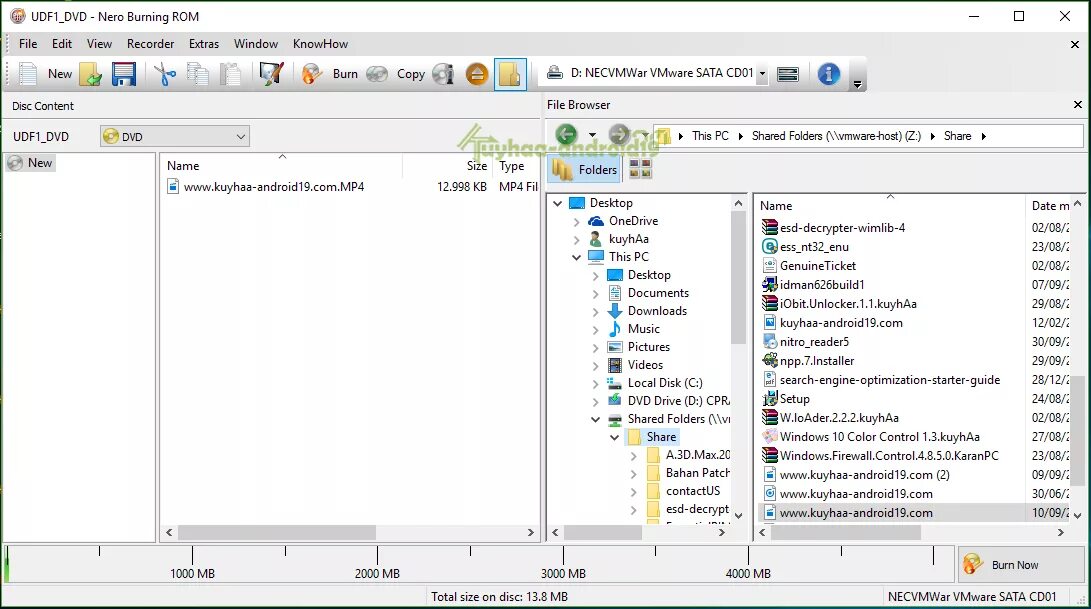Open the DVD disc type dropdown
The width and height of the screenshot is (1091, 609).
point(175,136)
